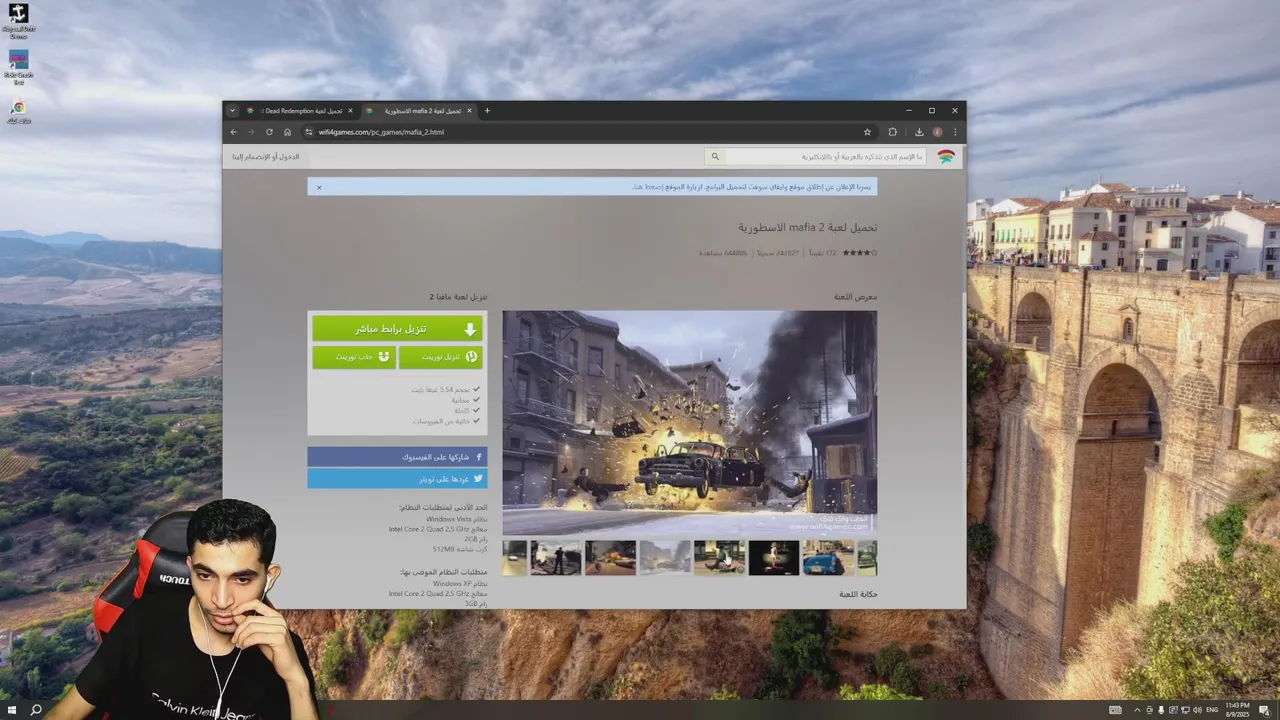Go to the browser home page
Image resolution: width=1280 pixels, height=720 pixels.
287,132
